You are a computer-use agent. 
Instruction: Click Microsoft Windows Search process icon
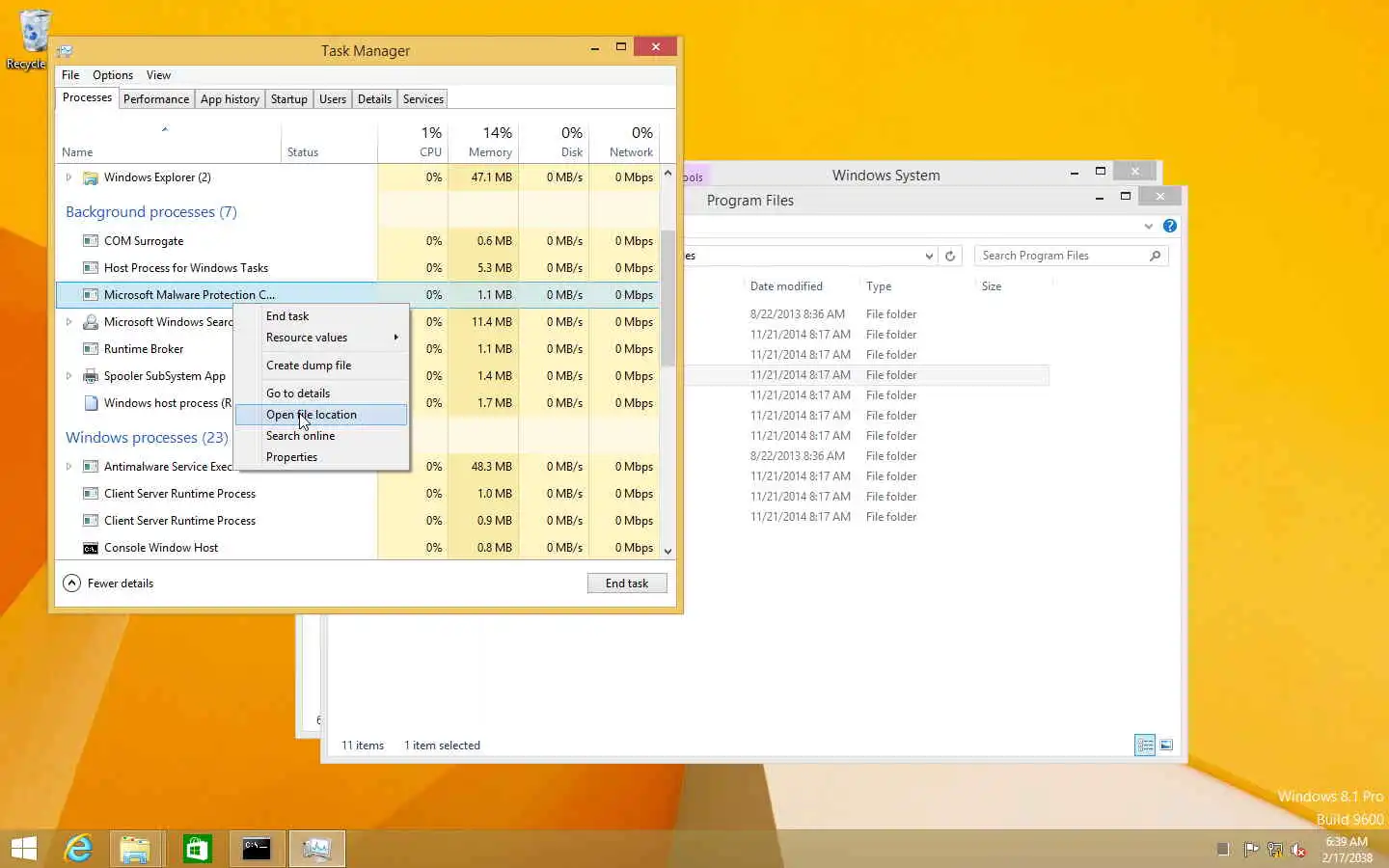(x=91, y=322)
